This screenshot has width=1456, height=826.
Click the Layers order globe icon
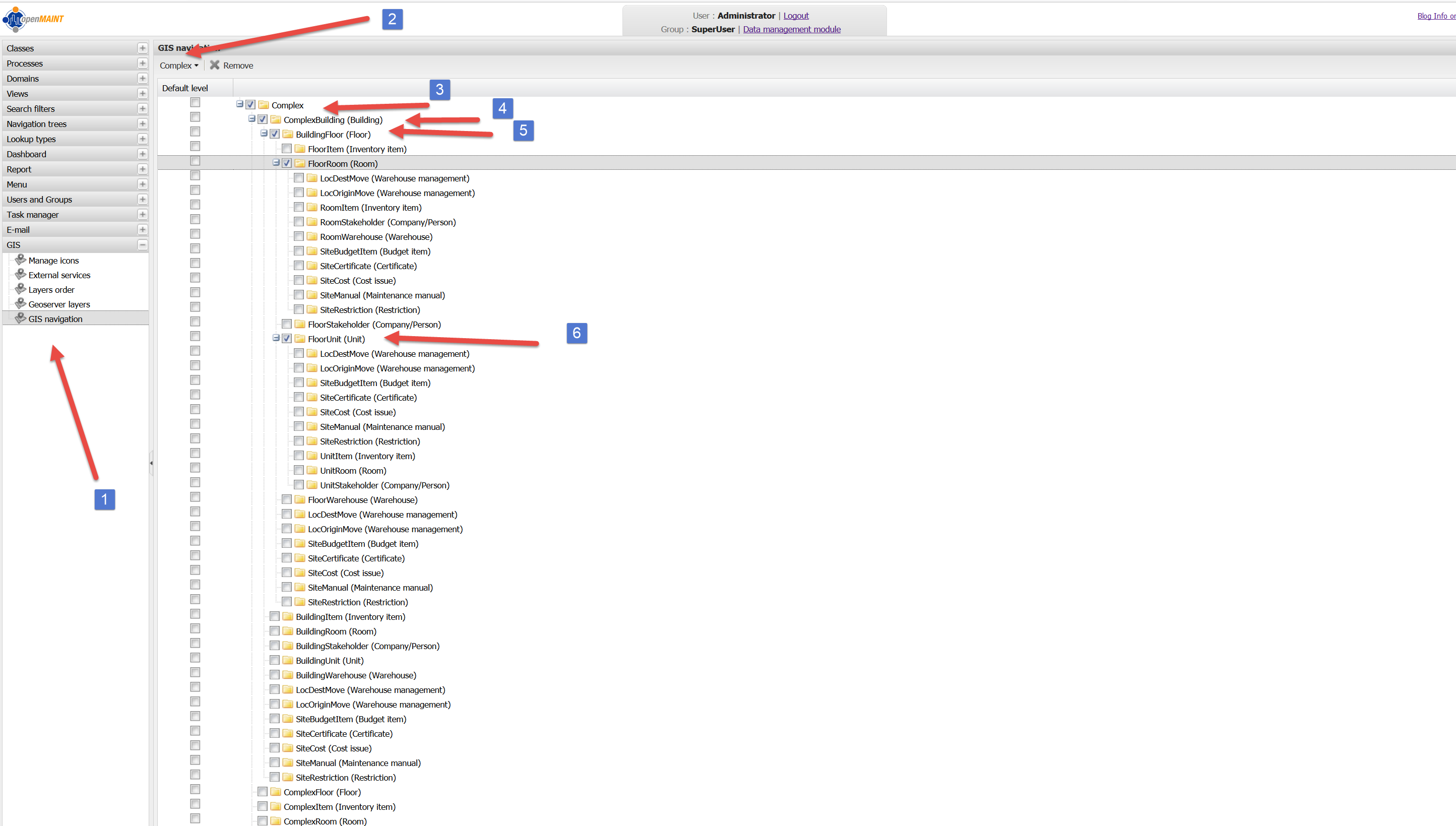pos(21,289)
